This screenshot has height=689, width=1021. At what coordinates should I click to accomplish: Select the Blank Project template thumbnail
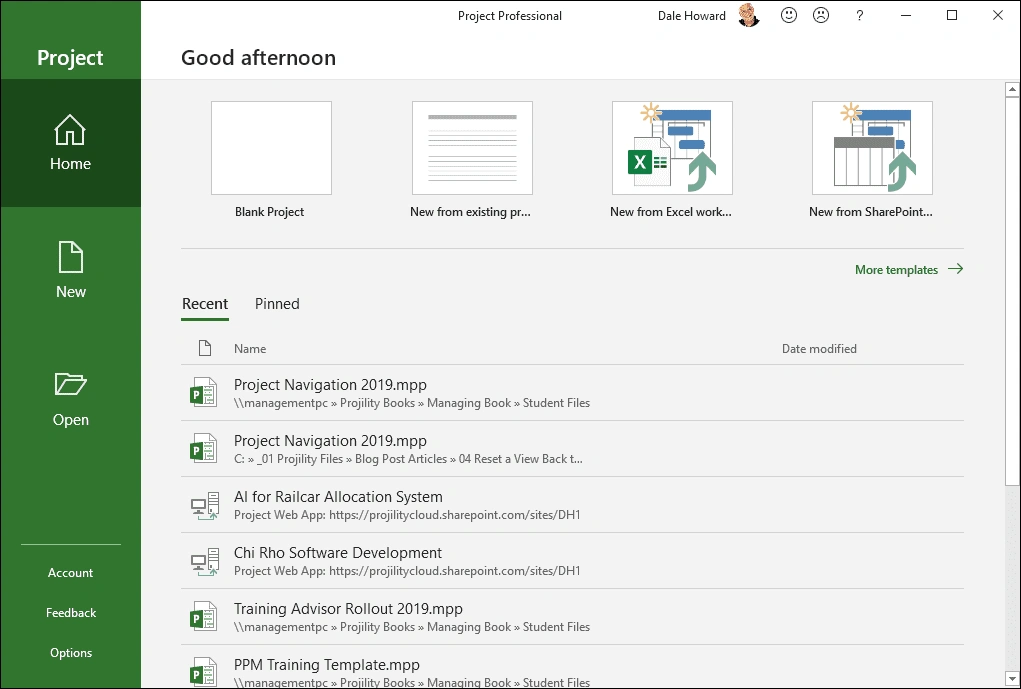point(271,148)
